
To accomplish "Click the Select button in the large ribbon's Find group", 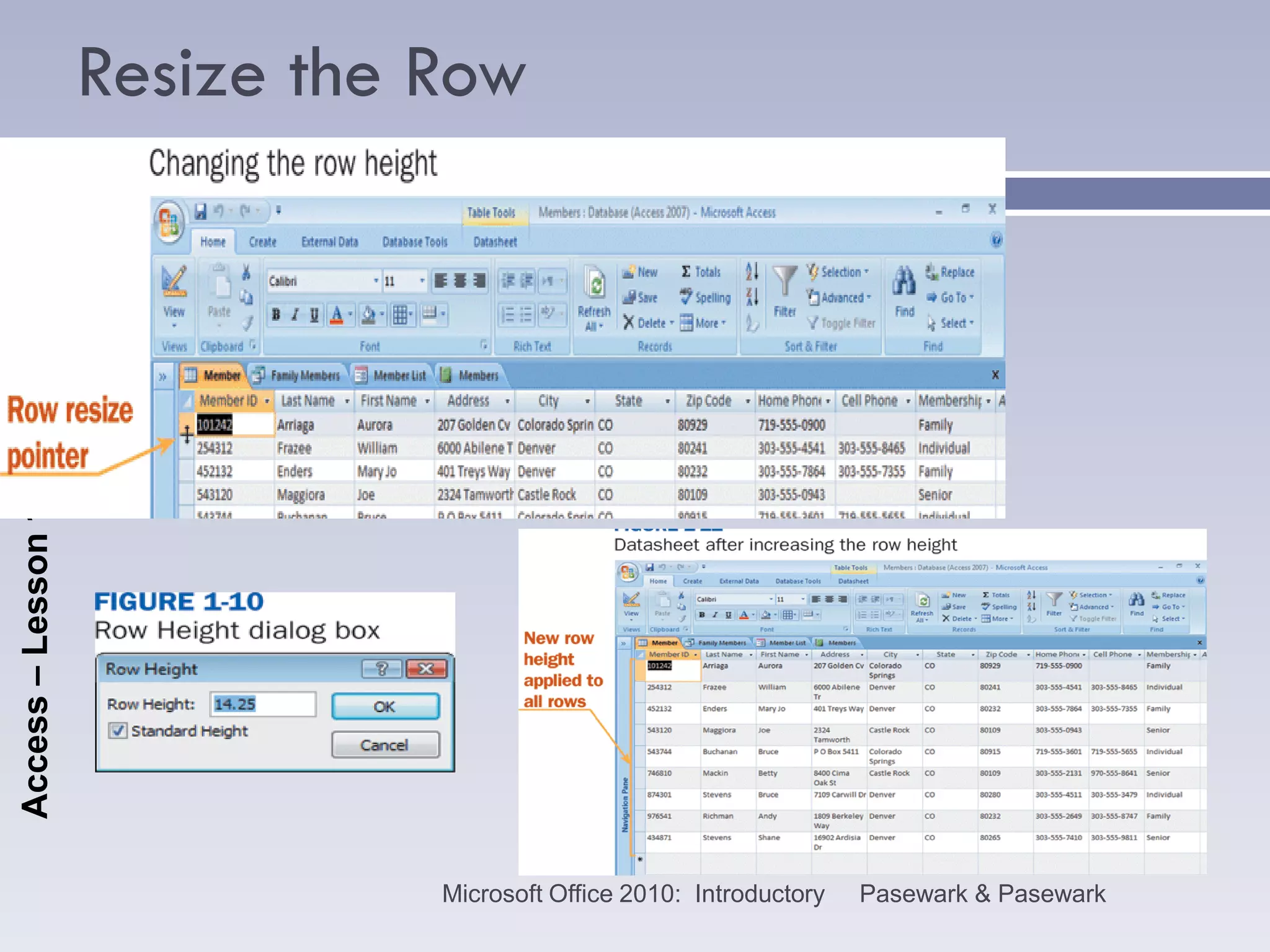I will click(x=950, y=323).
